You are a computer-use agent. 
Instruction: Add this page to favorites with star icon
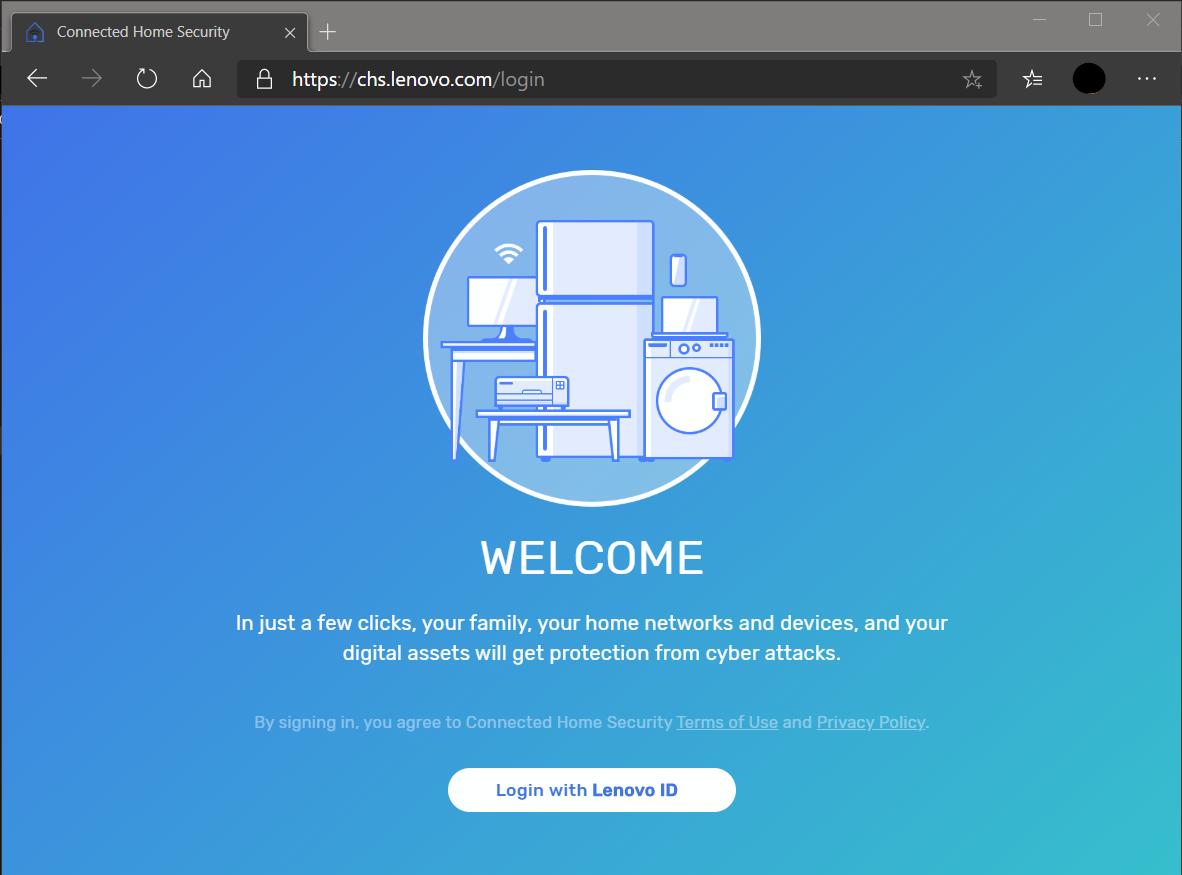(x=972, y=79)
